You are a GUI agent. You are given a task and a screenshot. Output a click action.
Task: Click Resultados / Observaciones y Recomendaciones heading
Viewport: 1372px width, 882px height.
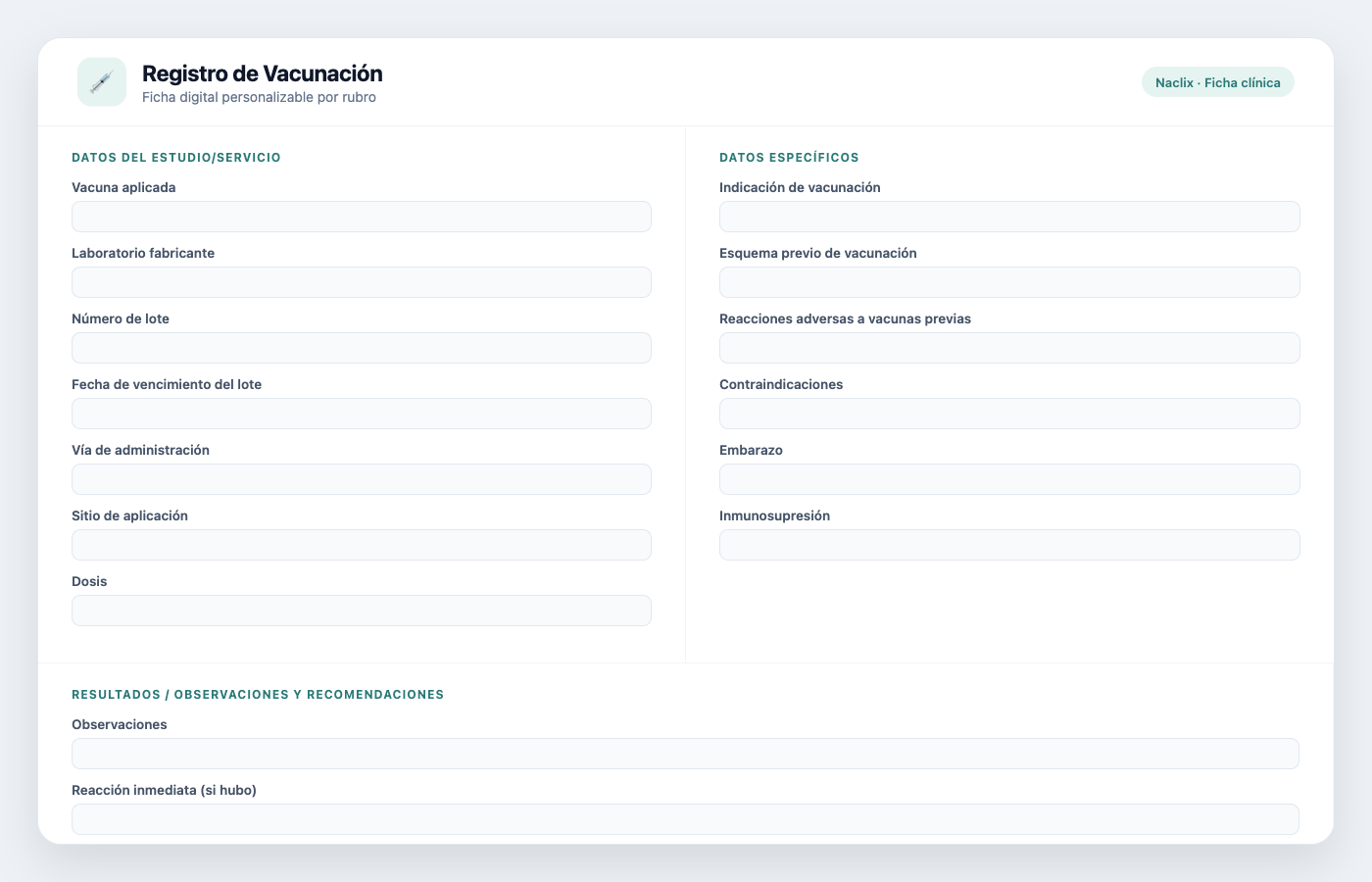pyautogui.click(x=258, y=695)
